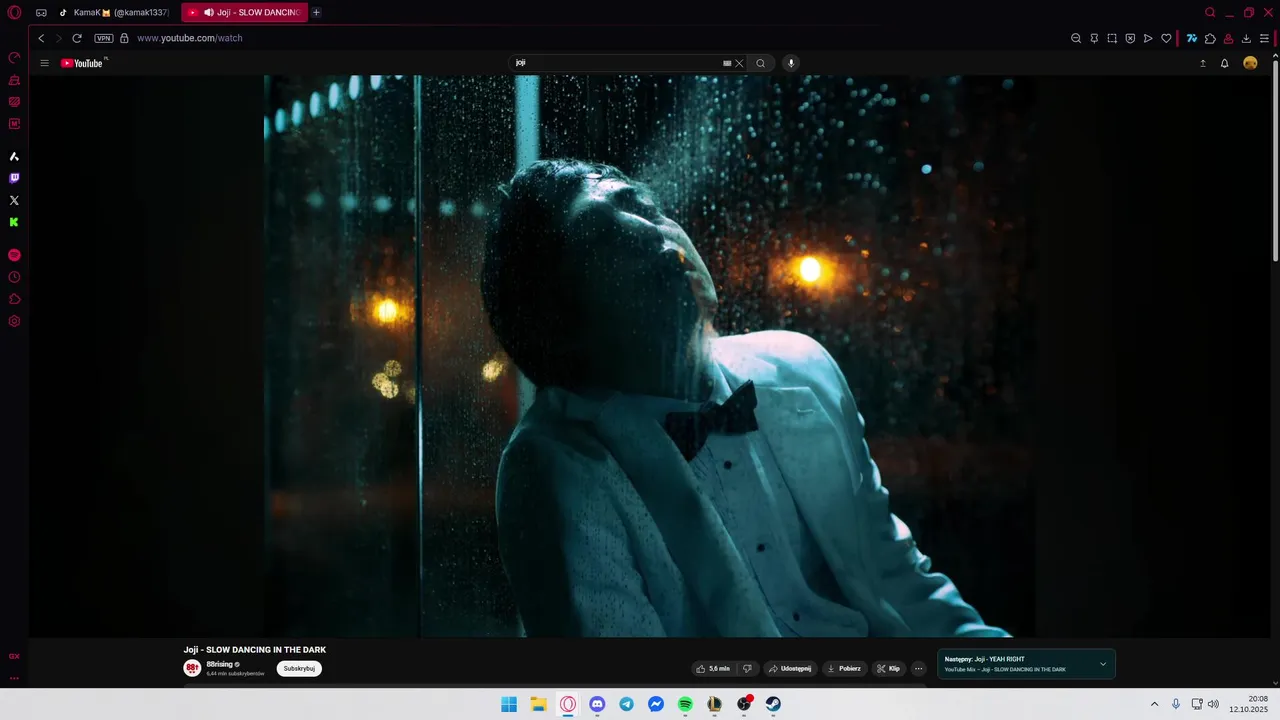This screenshot has height=720, width=1280.
Task: Dislike the video with thumbs-down
Action: point(747,668)
